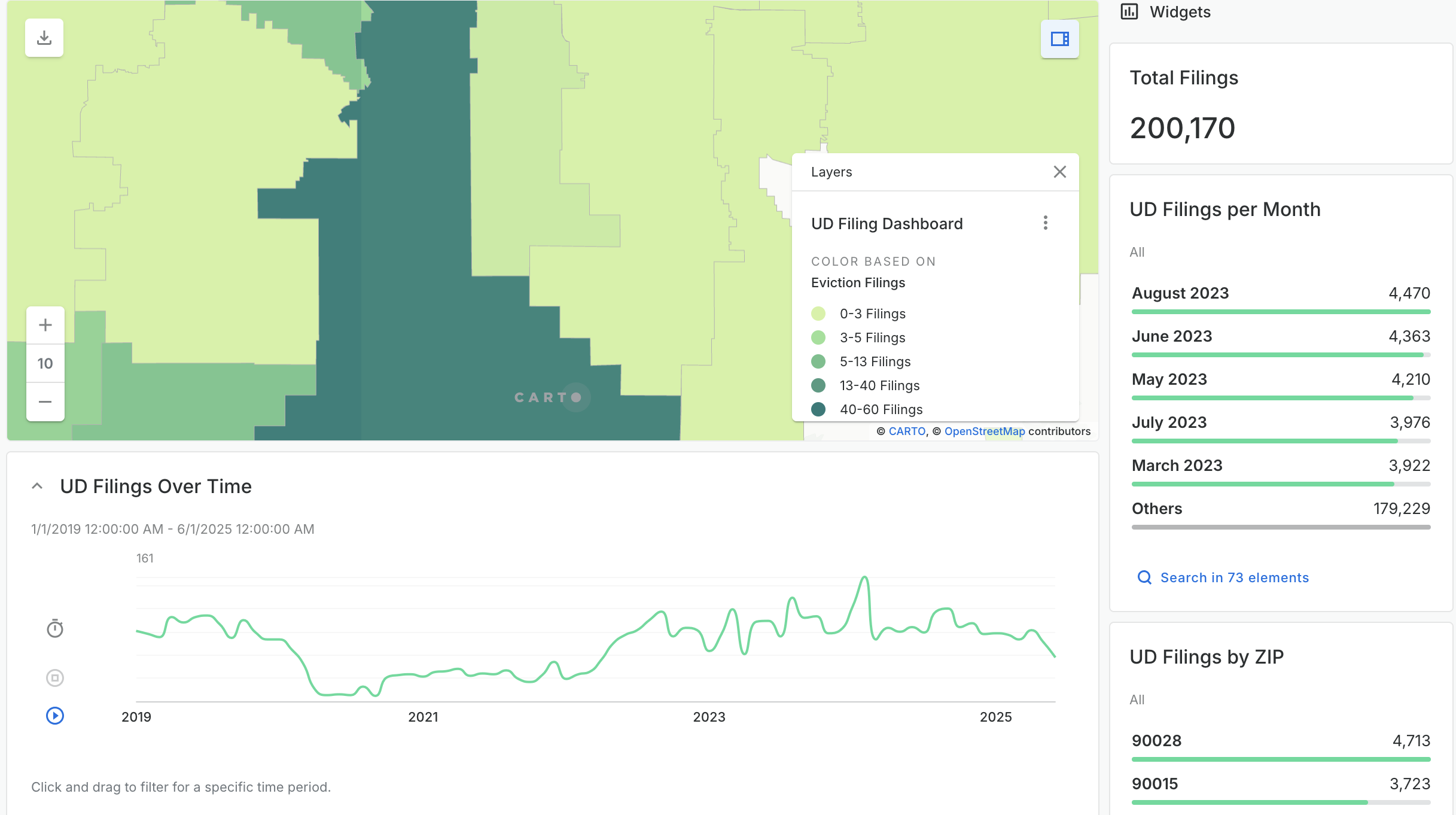Open UD Filing Dashboard layer options menu
This screenshot has height=815, width=1456.
[x=1045, y=223]
